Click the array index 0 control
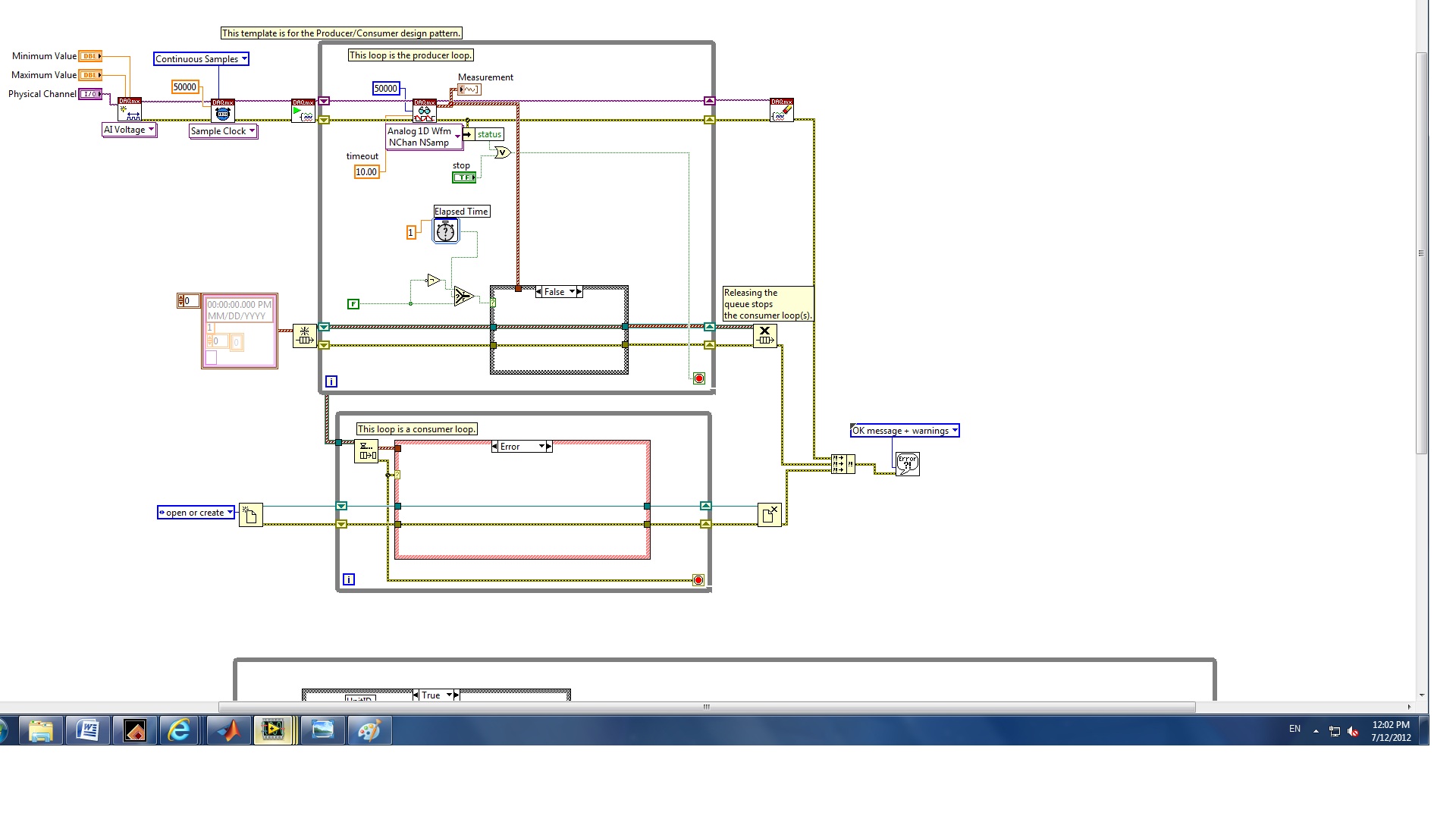Viewport: 1456px width, 819px height. coord(188,301)
